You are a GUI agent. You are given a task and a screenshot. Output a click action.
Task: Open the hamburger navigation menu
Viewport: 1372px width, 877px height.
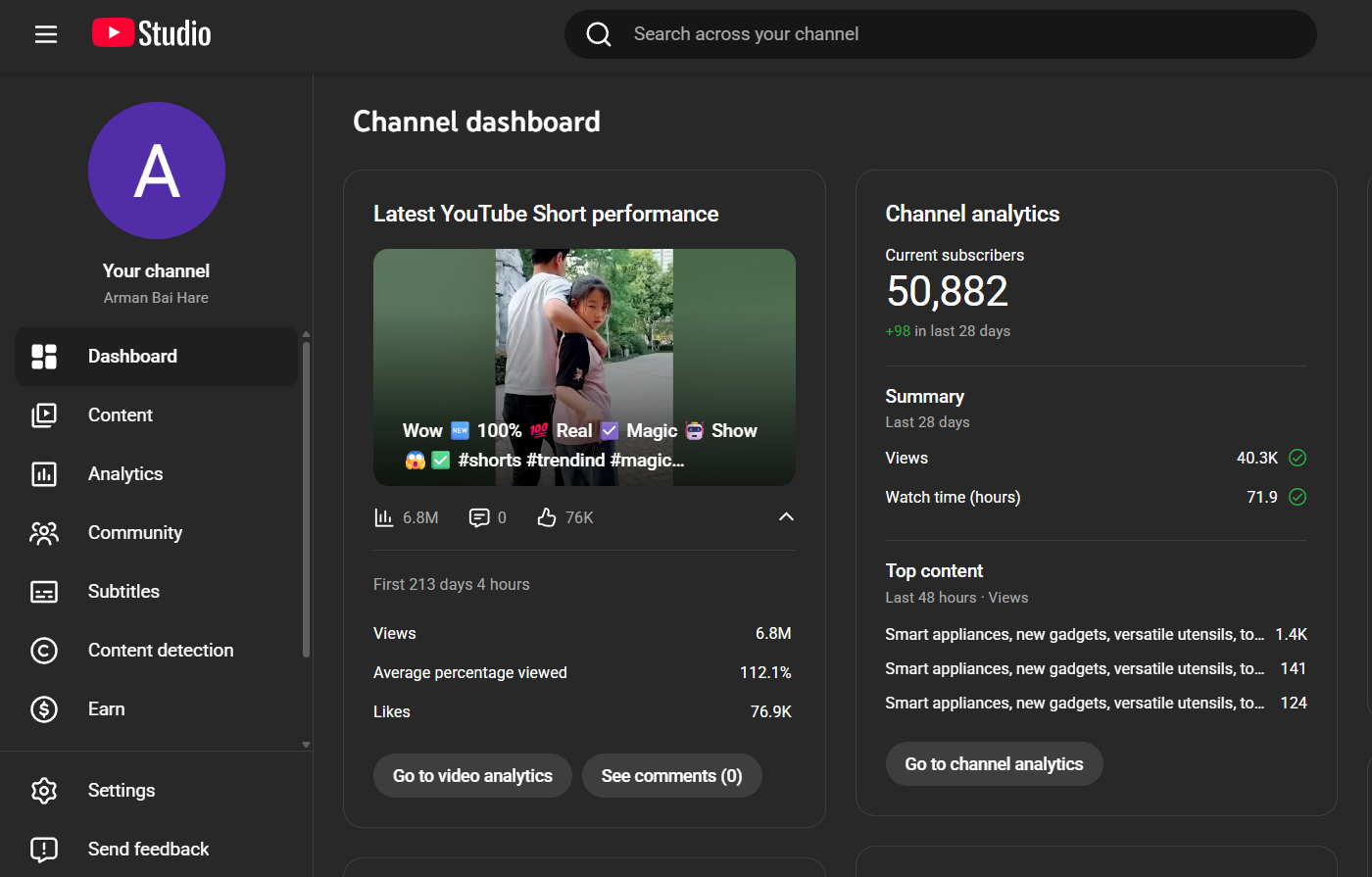pos(46,34)
